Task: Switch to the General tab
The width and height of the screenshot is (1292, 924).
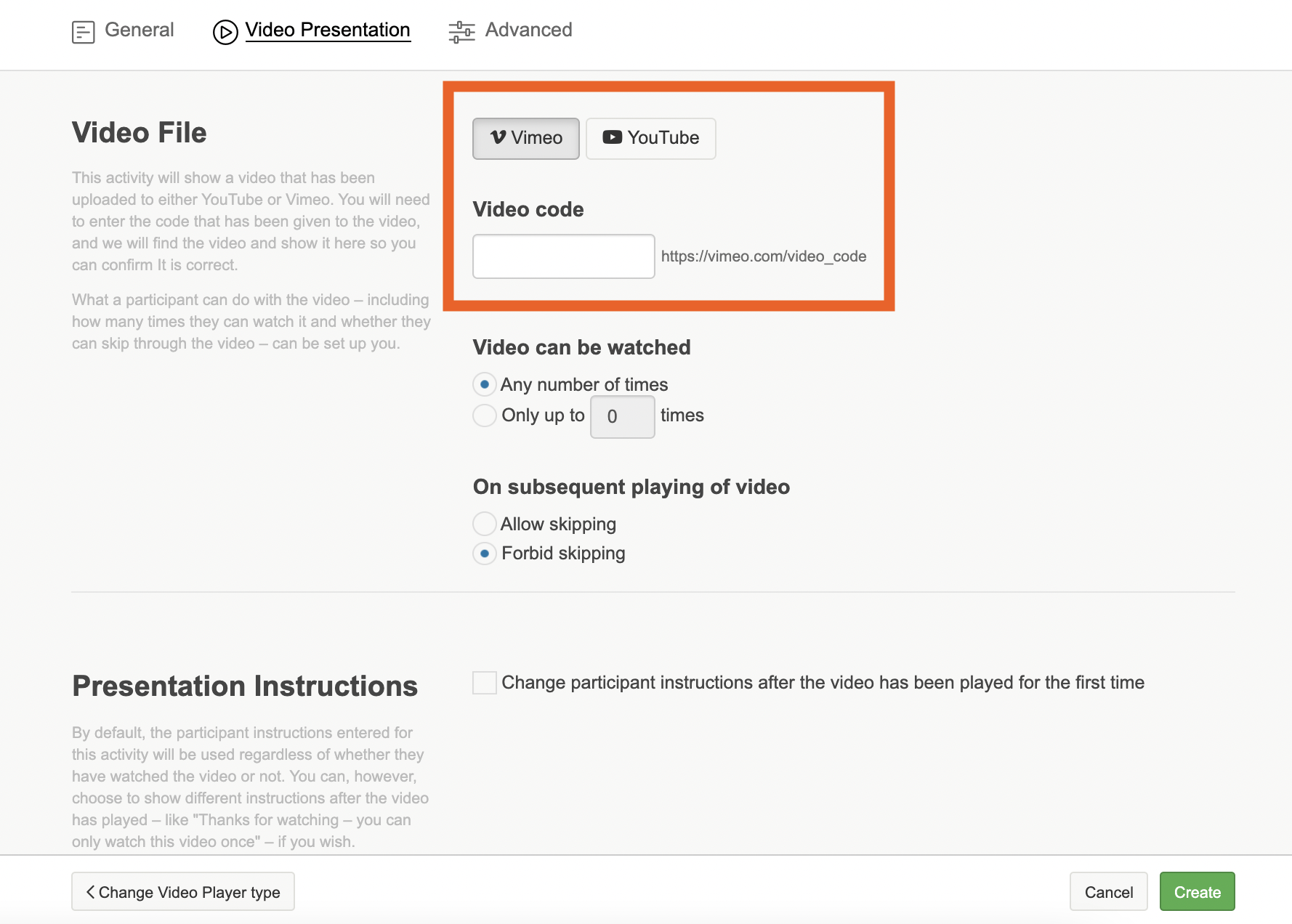Action: coord(139,30)
